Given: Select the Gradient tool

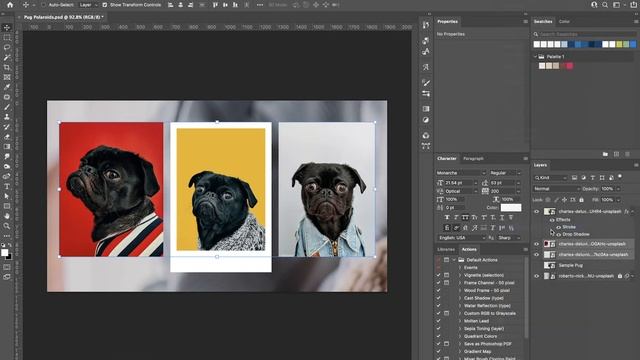Looking at the screenshot, I should 7,147.
